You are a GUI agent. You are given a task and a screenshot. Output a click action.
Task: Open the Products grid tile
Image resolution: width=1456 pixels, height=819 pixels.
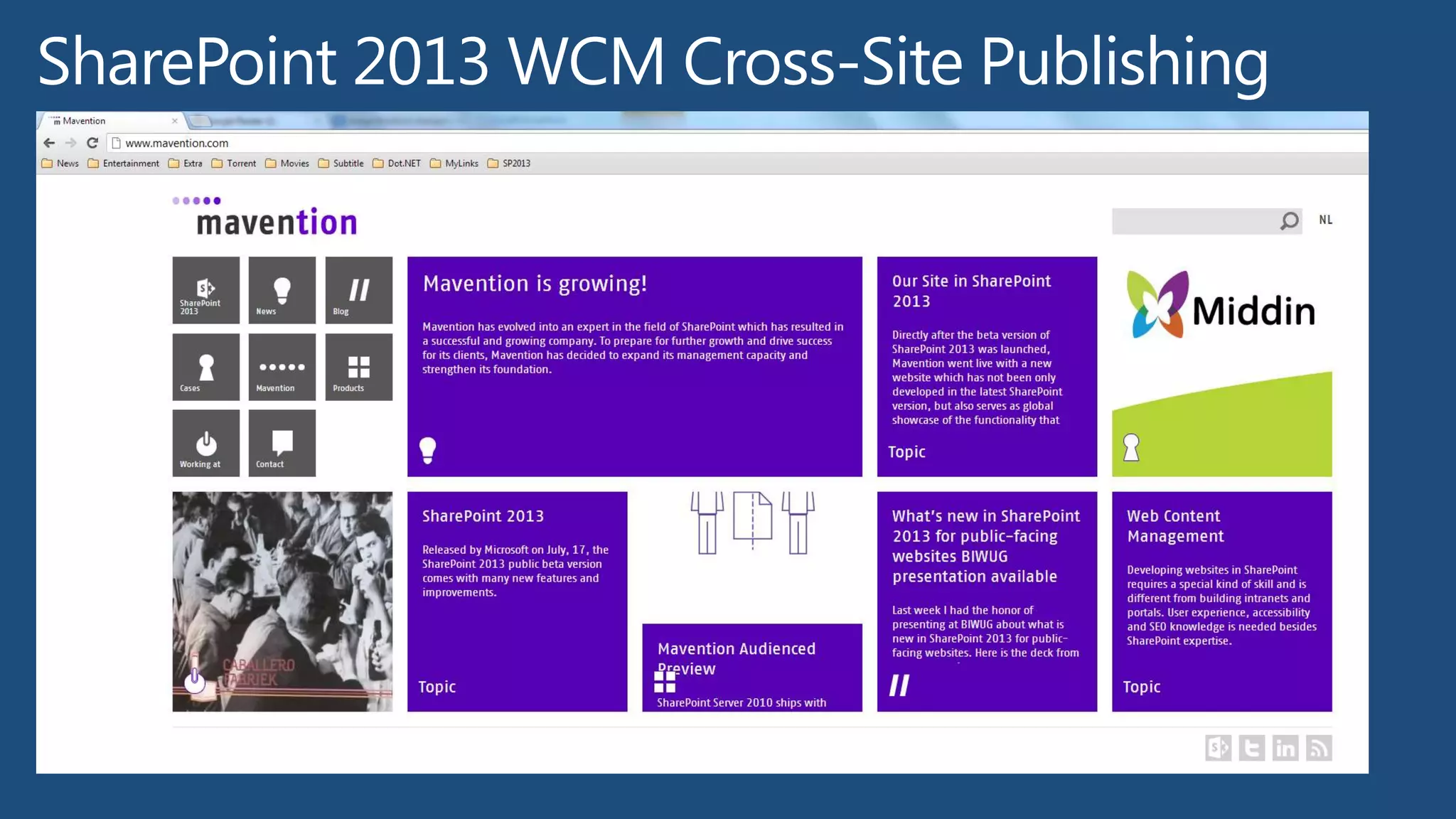pyautogui.click(x=358, y=367)
